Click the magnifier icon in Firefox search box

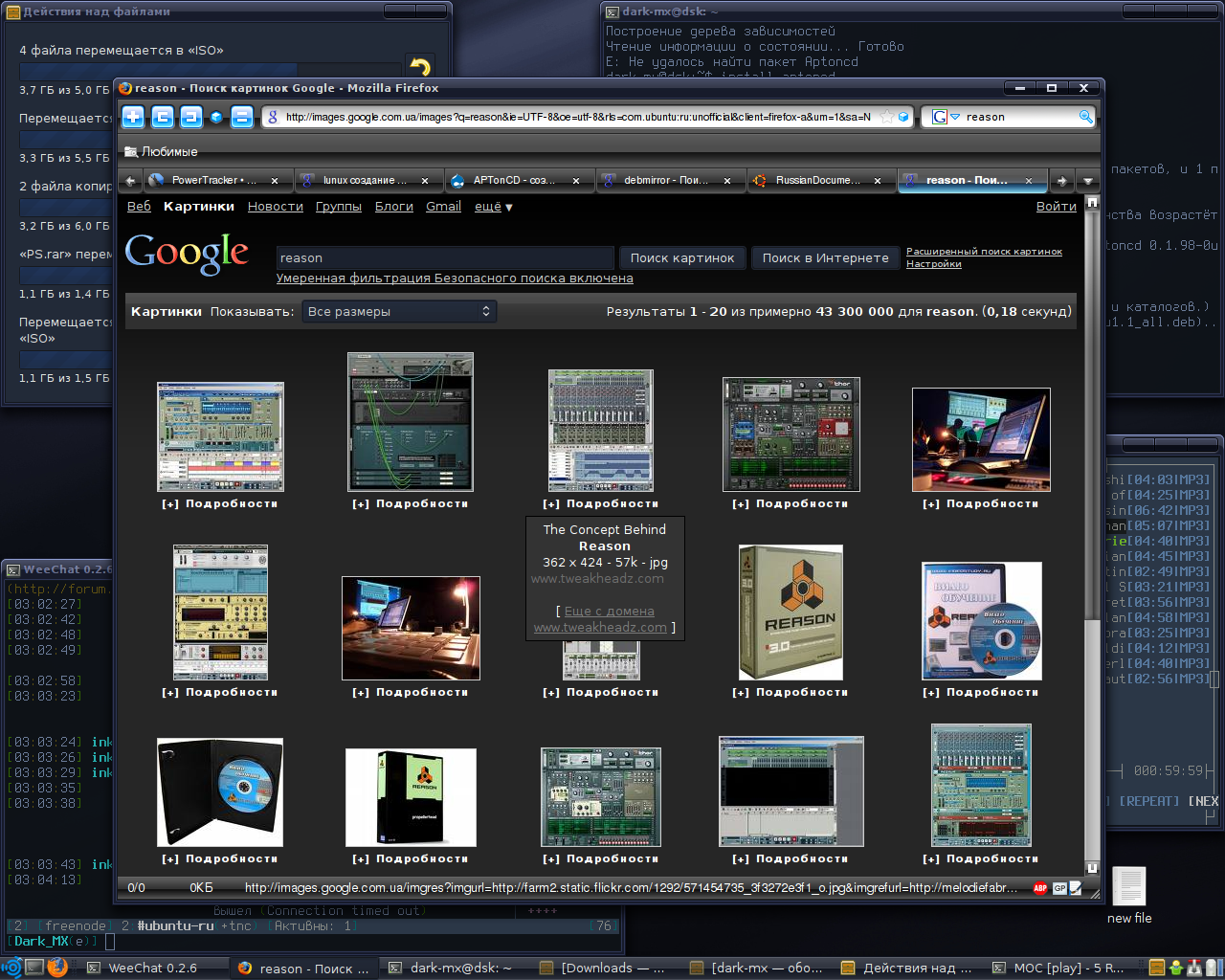tap(1085, 117)
